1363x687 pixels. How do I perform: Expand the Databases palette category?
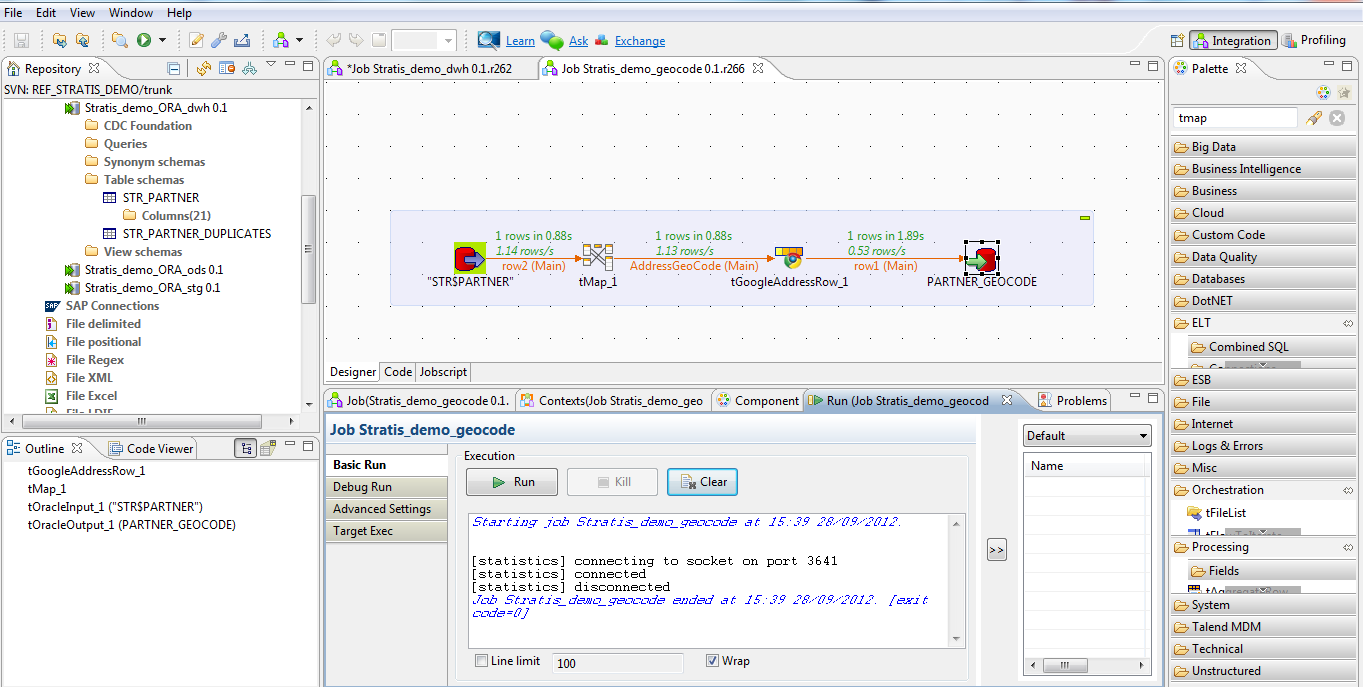(1263, 279)
